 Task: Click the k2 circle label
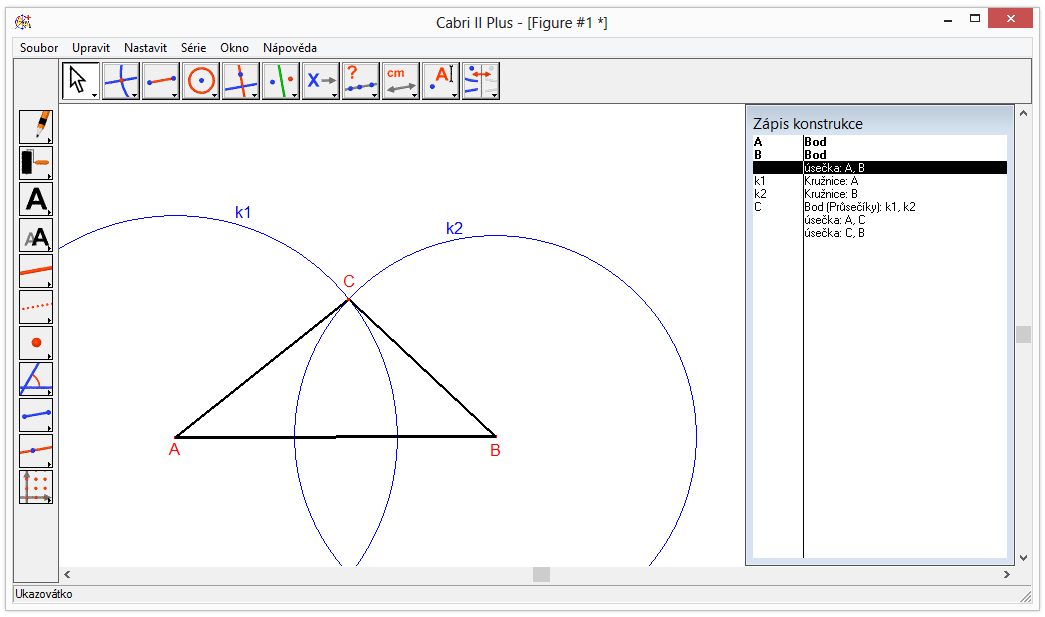[x=454, y=229]
